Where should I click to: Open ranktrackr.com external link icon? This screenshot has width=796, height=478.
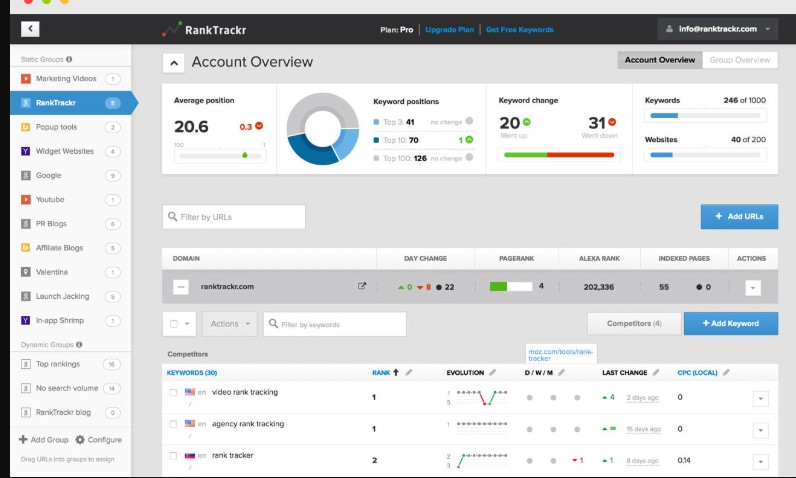pos(362,286)
